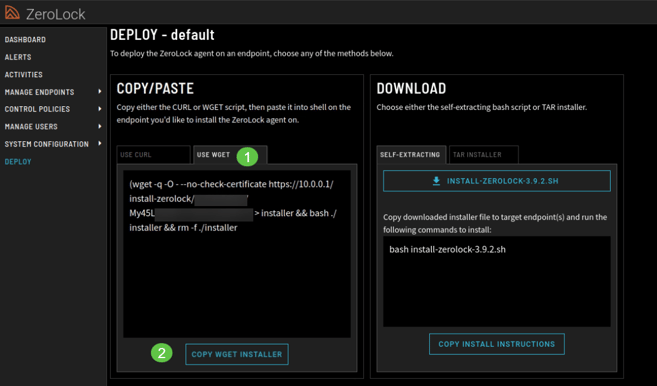Screen dimensions: 657x386
Task: Click the bash install command box
Action: [x=497, y=281]
